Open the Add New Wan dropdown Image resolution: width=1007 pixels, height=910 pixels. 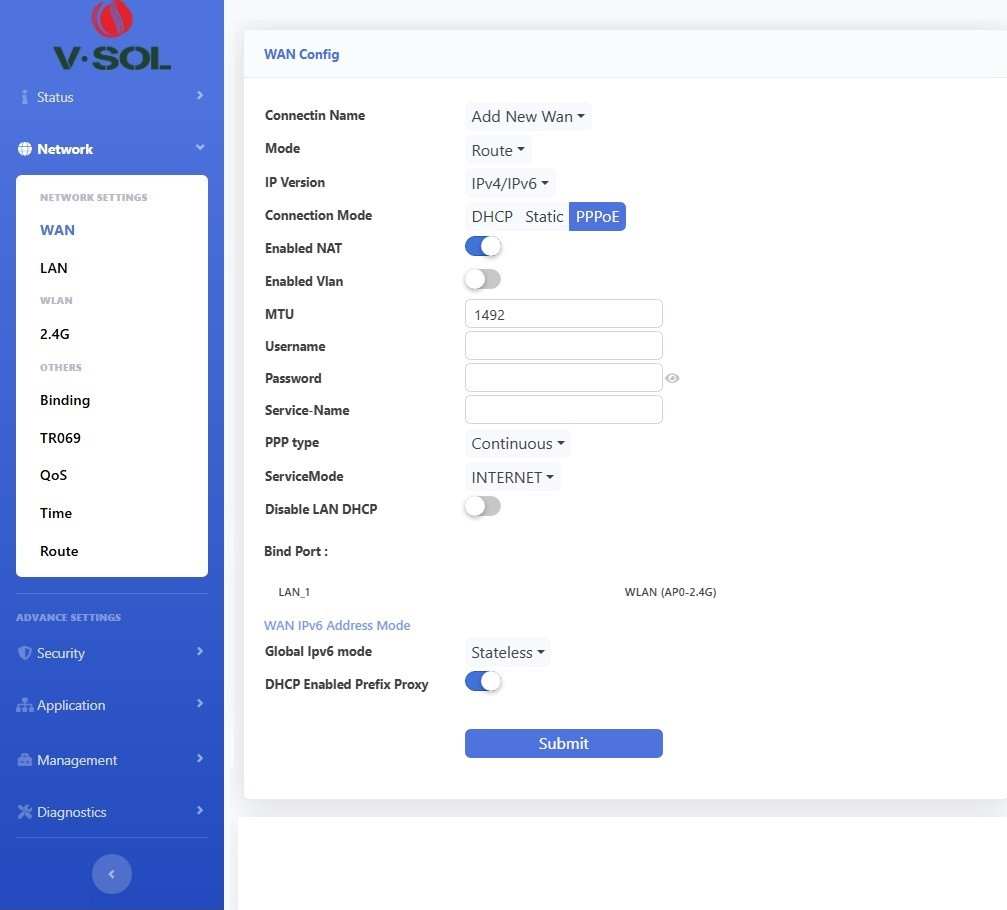tap(528, 116)
